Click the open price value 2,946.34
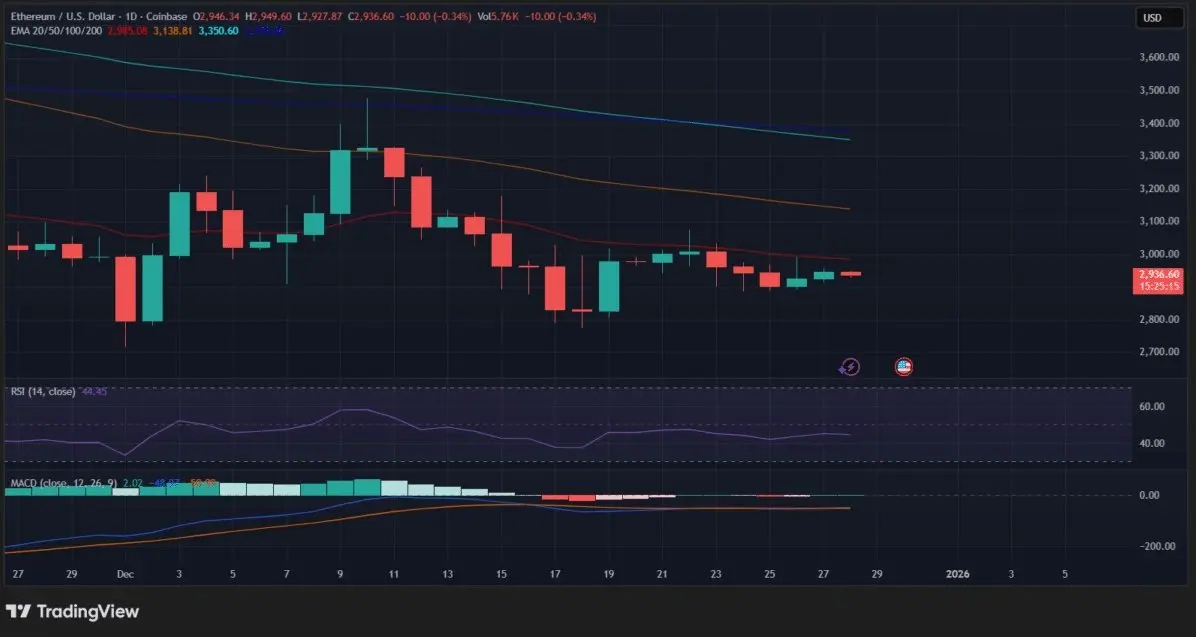This screenshot has width=1196, height=637. pyautogui.click(x=219, y=16)
